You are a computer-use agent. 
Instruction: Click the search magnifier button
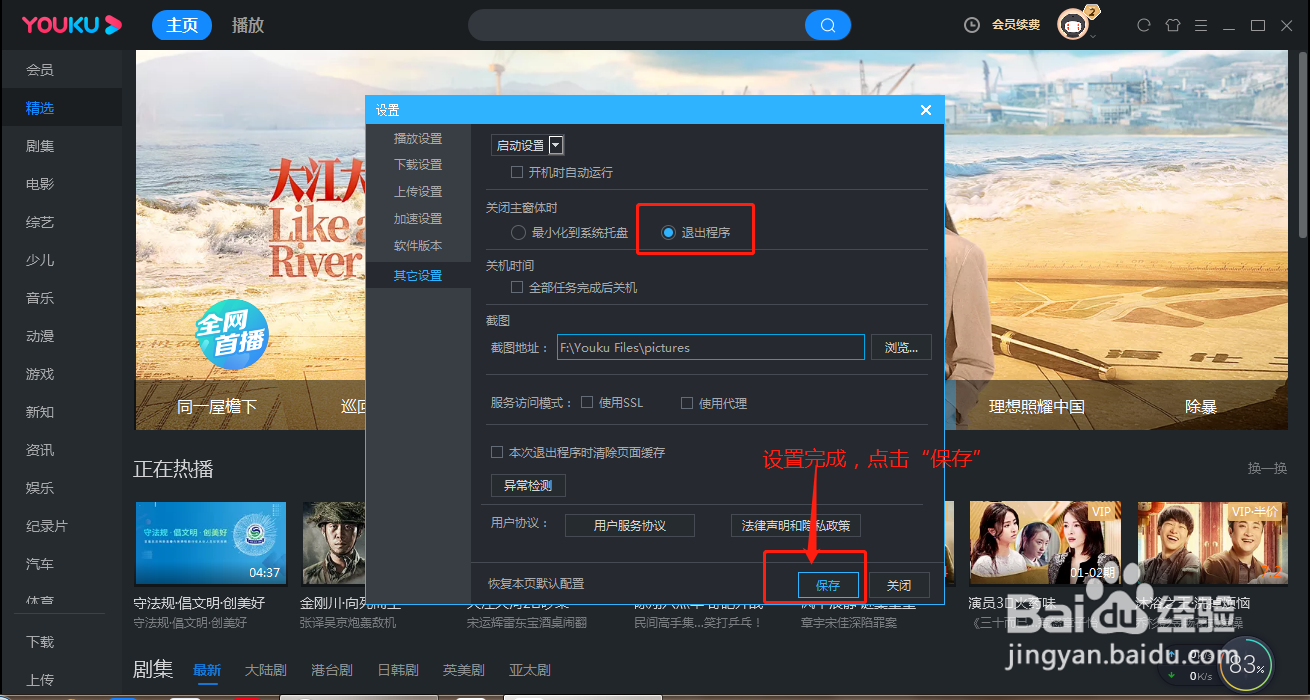(x=828, y=25)
